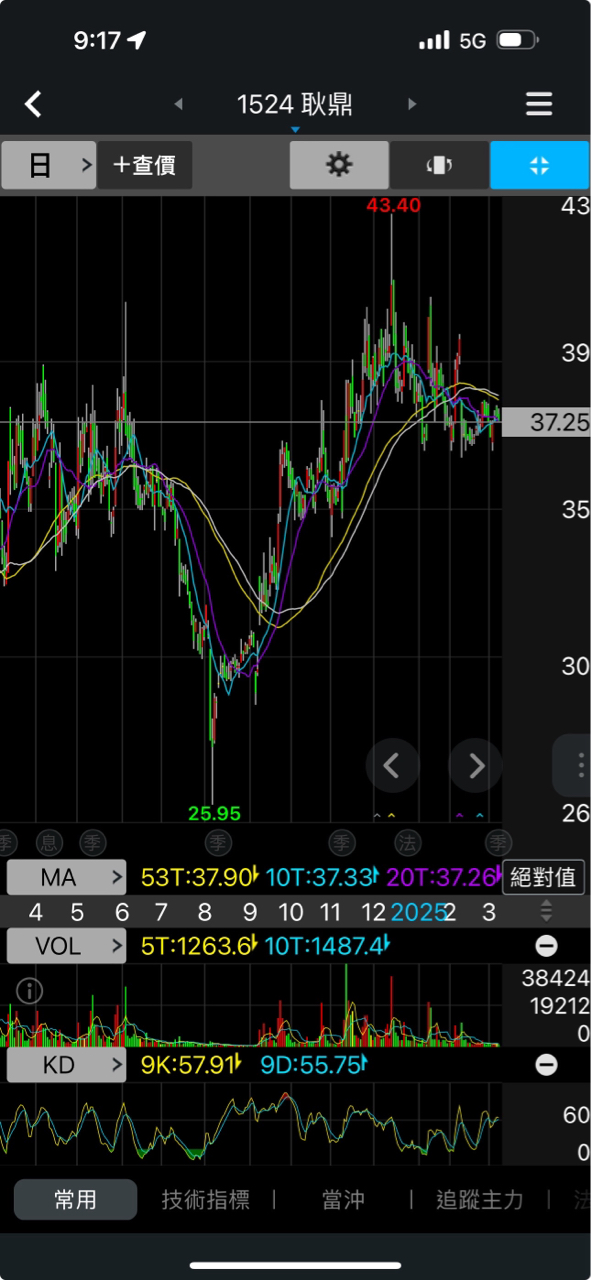
Task: Change the MA indicator selector
Action: pos(67,878)
